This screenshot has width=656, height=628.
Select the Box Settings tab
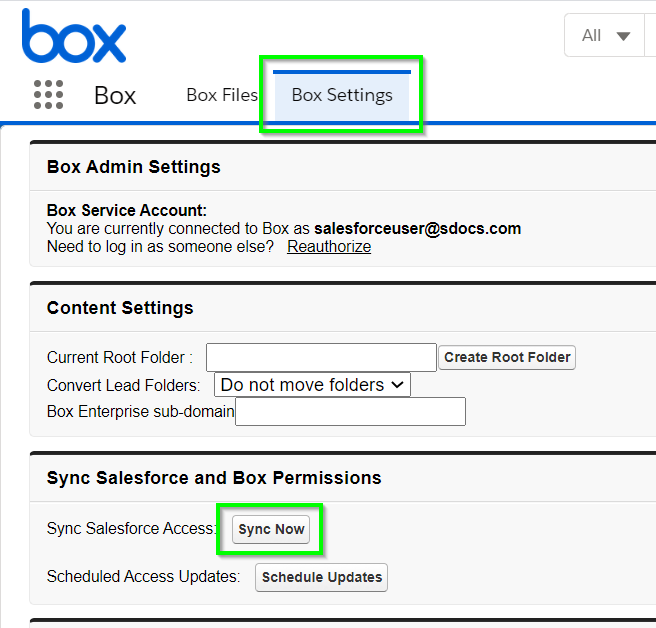click(x=342, y=95)
